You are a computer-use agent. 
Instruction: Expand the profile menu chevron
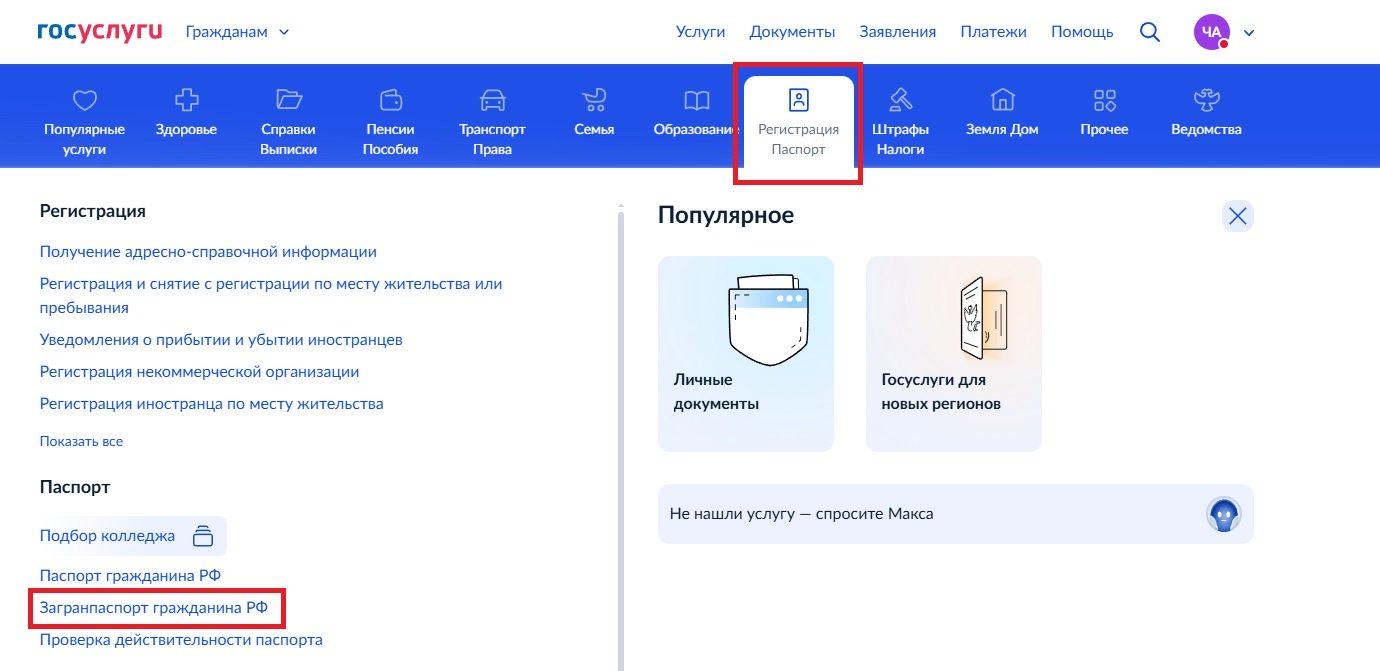pos(1248,32)
